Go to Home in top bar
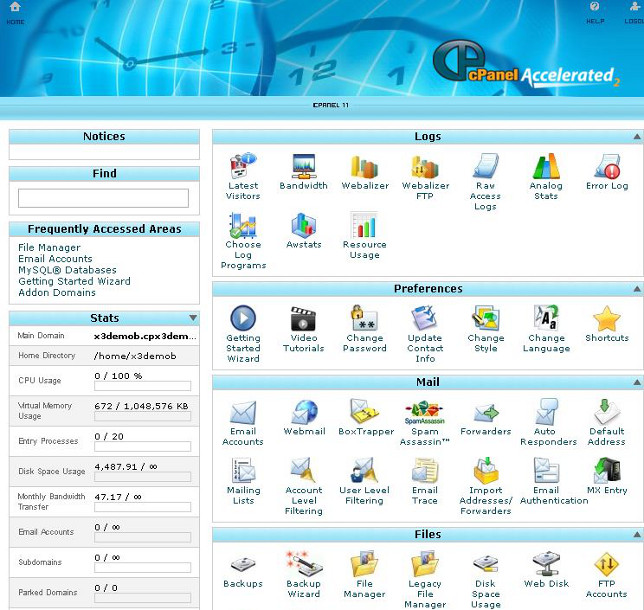Screen dimensions: 644x610 pyautogui.click(x=15, y=12)
